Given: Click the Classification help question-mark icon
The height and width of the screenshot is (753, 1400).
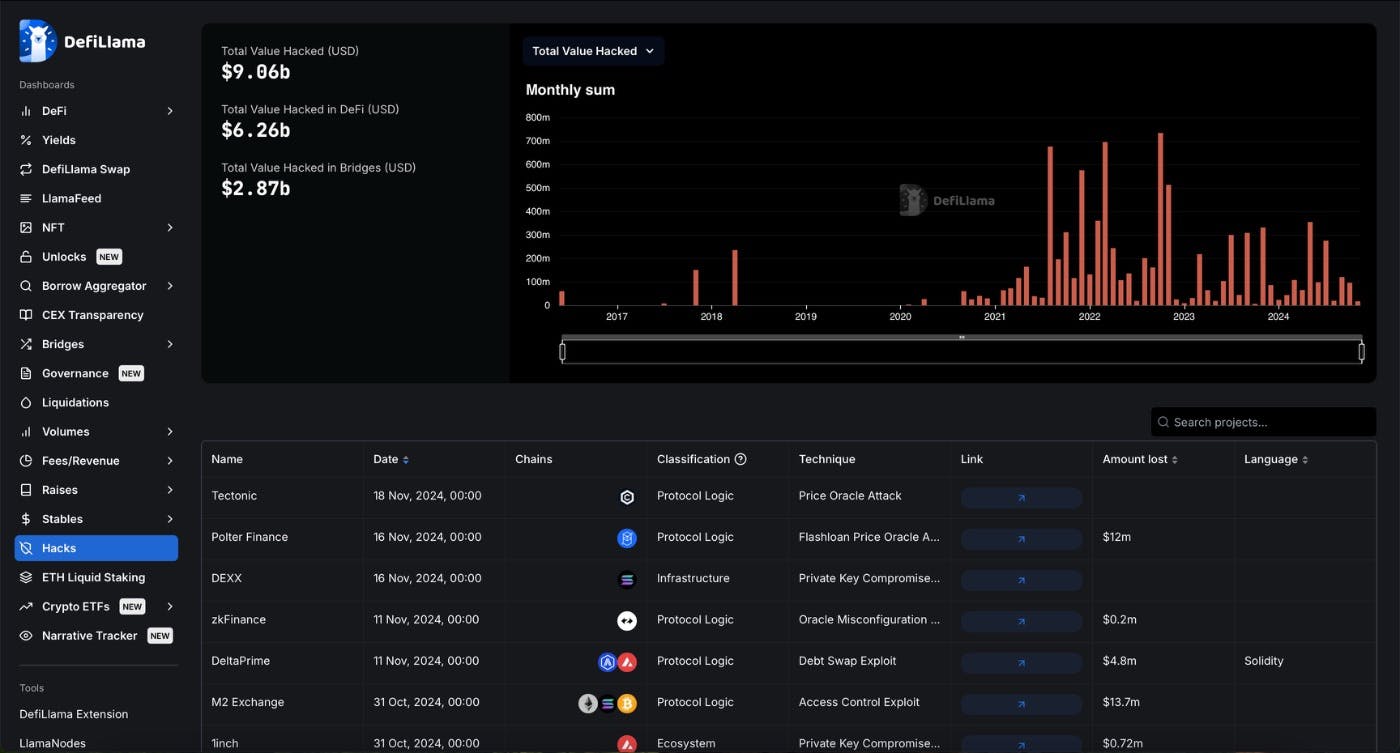Looking at the screenshot, I should [x=741, y=460].
